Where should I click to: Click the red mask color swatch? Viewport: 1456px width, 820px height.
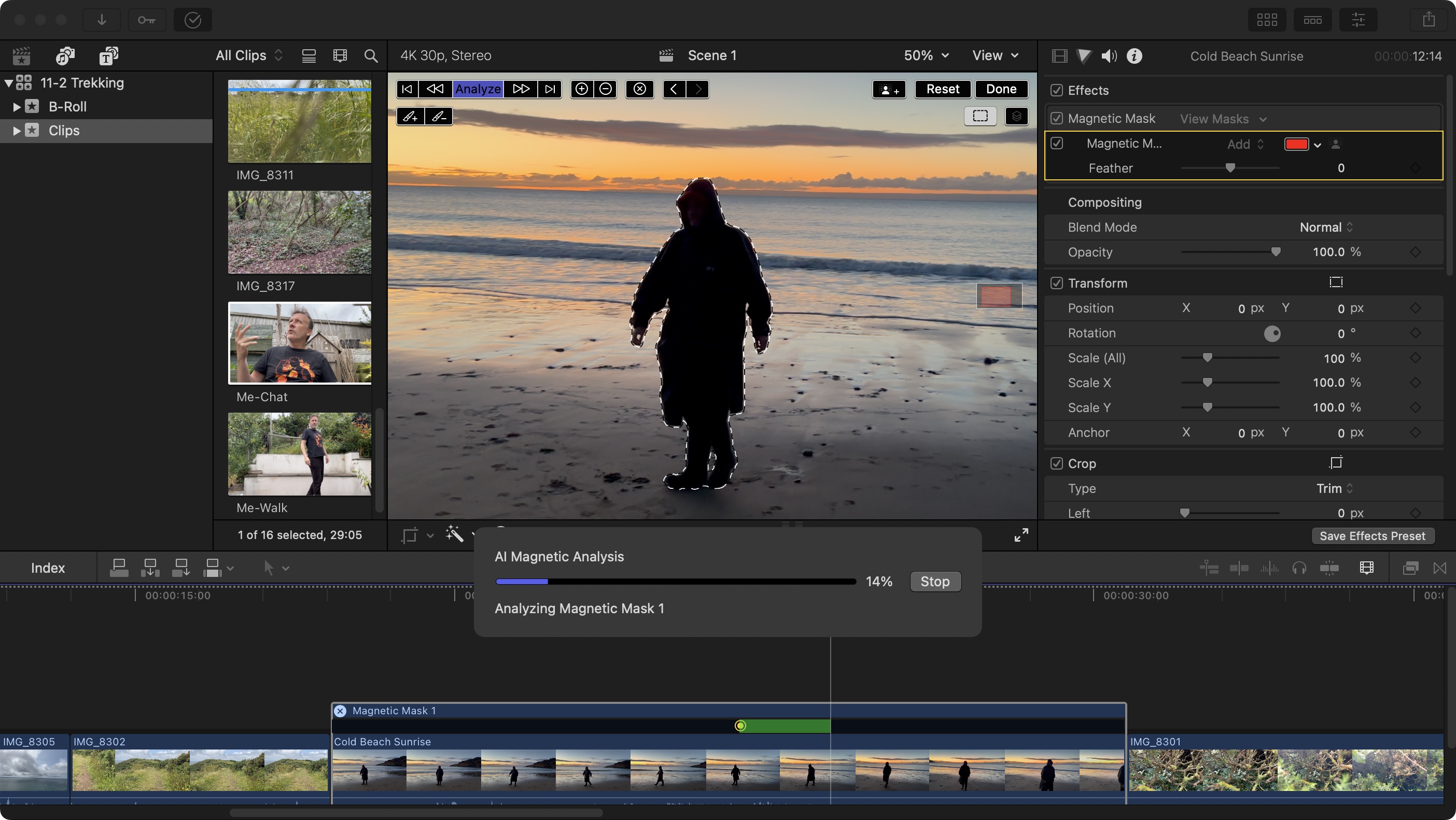point(1297,144)
